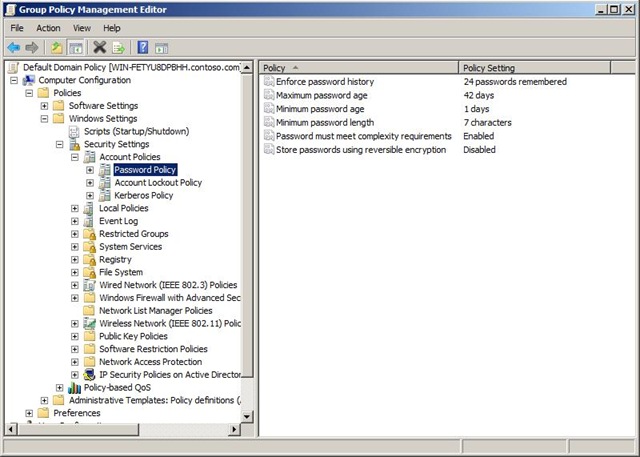
Task: Click the horizontal scrollbar left arrow
Action: [11, 429]
